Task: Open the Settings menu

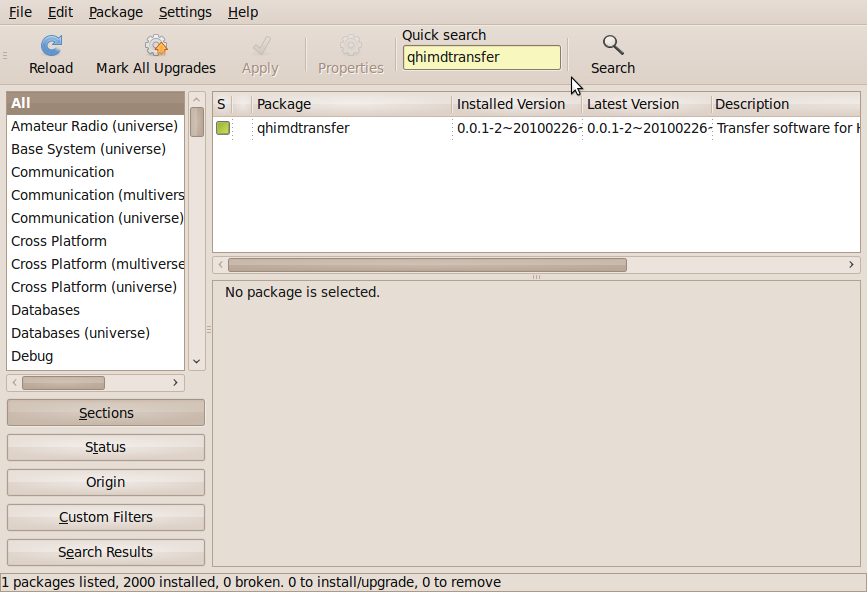Action: 185,12
